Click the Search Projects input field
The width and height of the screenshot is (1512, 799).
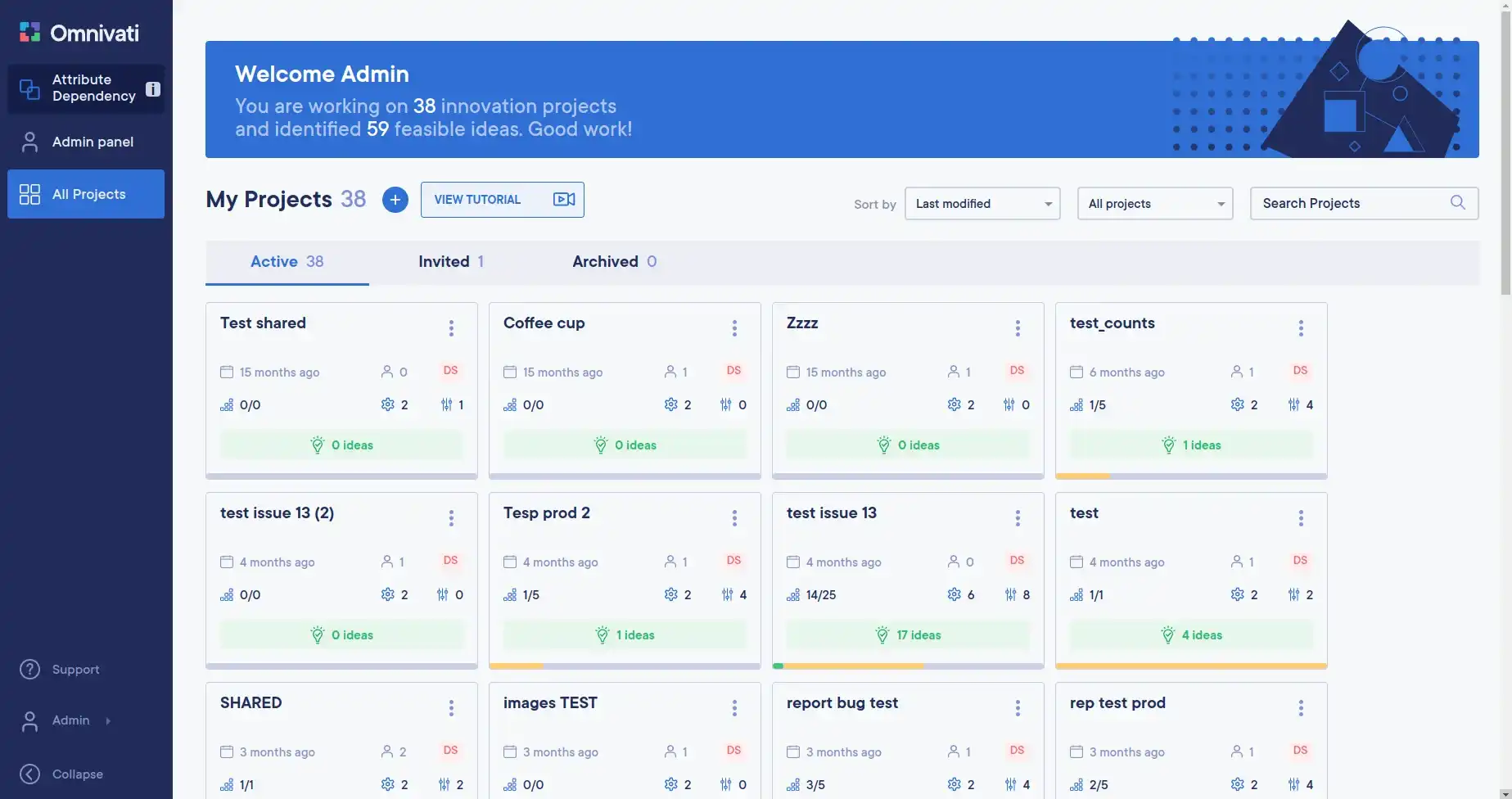click(1351, 204)
